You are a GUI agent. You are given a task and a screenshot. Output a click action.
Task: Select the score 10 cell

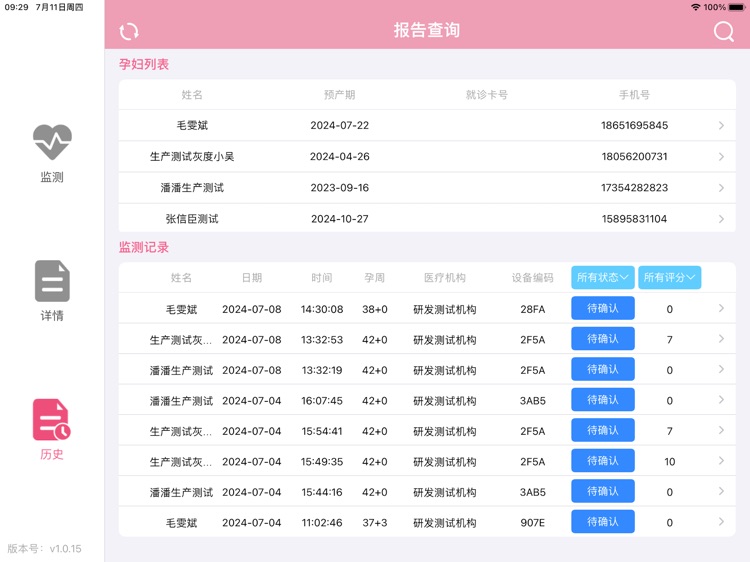[670, 462]
